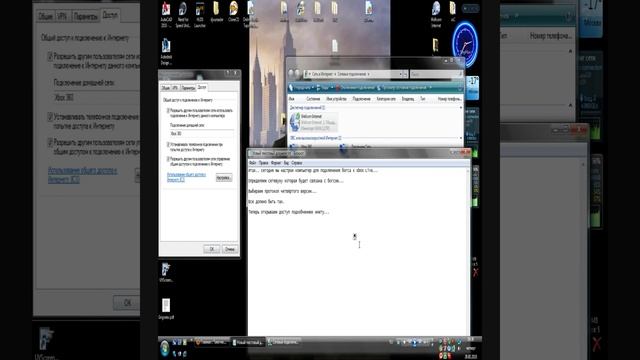The height and width of the screenshot is (360, 640).
Task: Click the red-icon command in Network Connections toolbar
Action: click(355, 88)
